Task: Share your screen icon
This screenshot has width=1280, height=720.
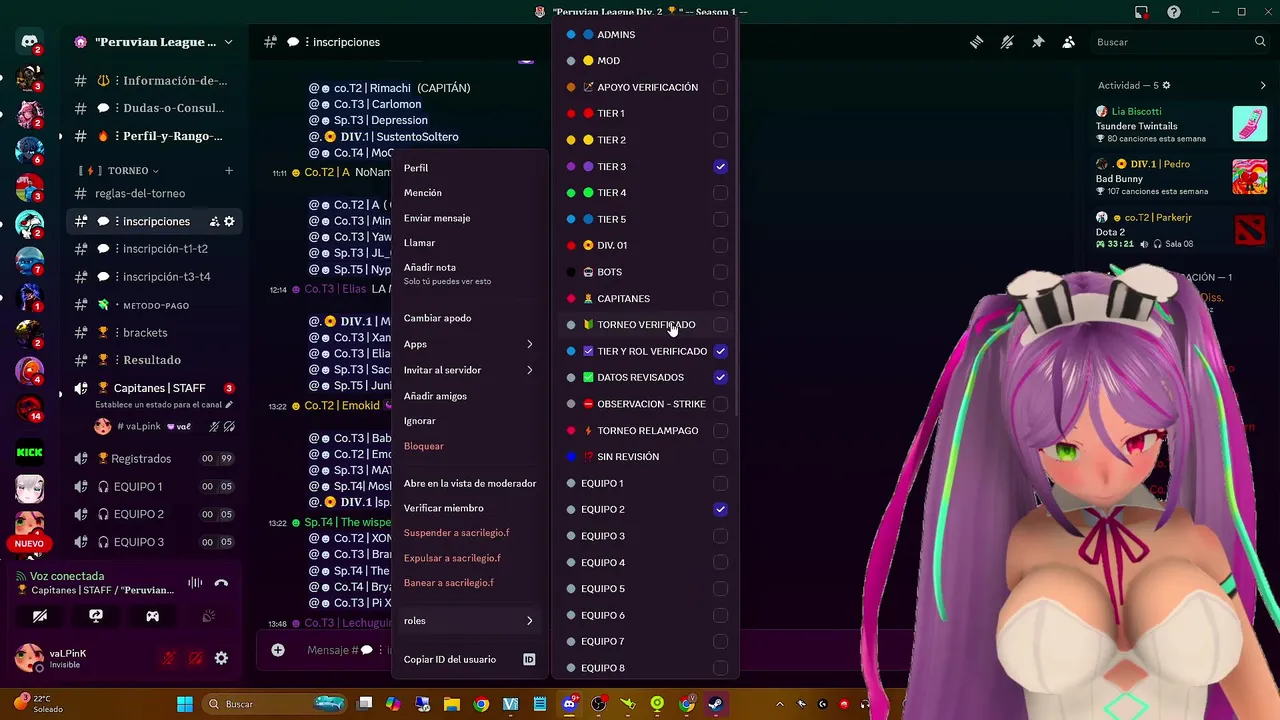Action: tap(96, 617)
